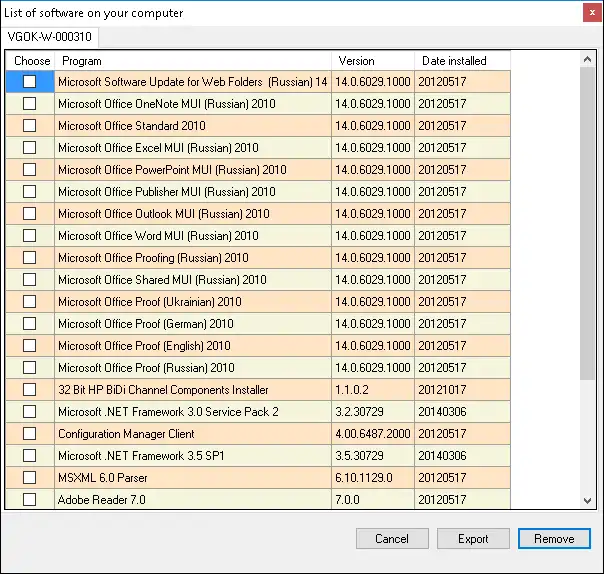Click 'Microsoft Office Proof (German) 2010' text
604x574 pixels.
(146, 324)
